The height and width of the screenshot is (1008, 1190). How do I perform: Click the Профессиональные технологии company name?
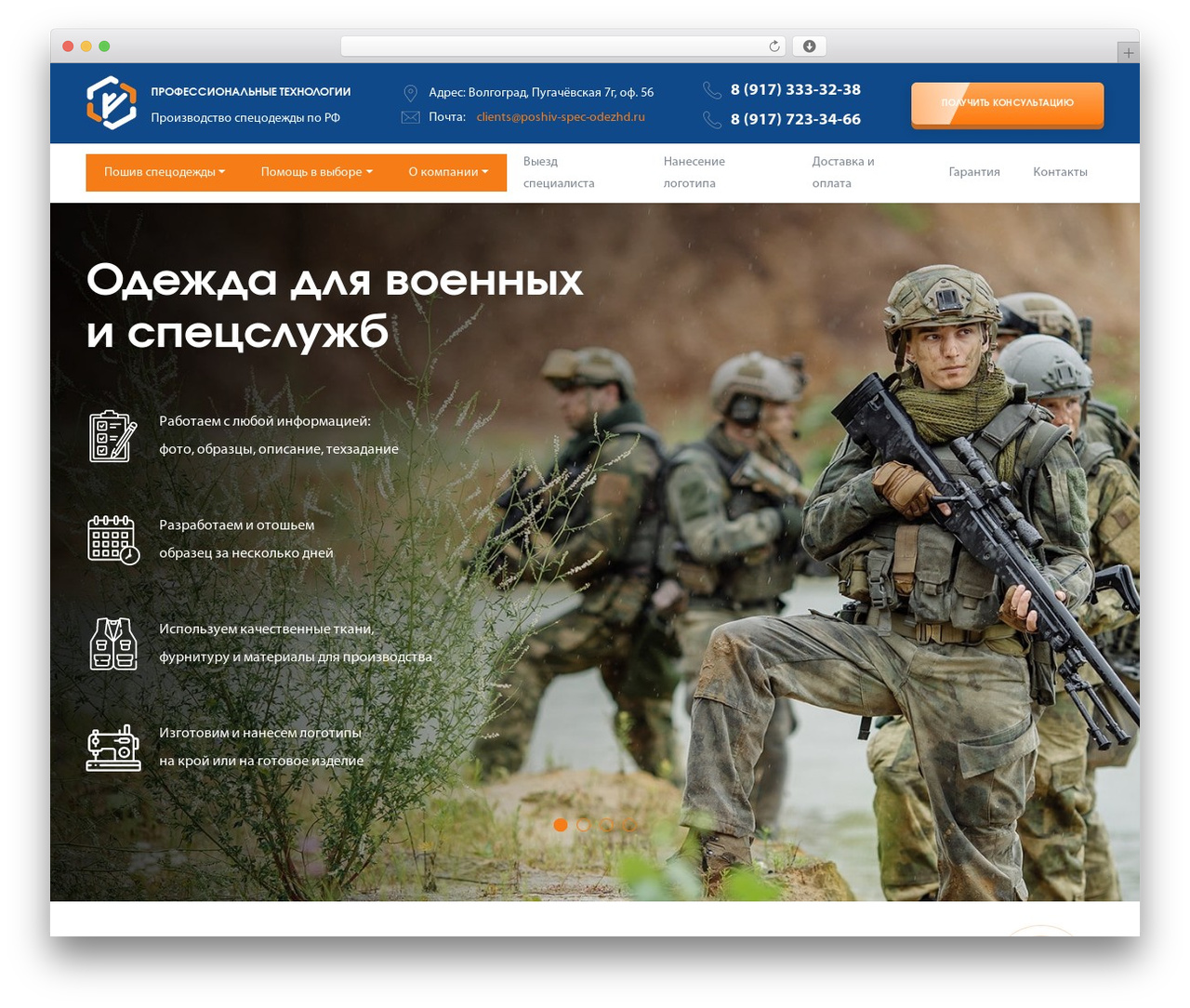[x=251, y=92]
